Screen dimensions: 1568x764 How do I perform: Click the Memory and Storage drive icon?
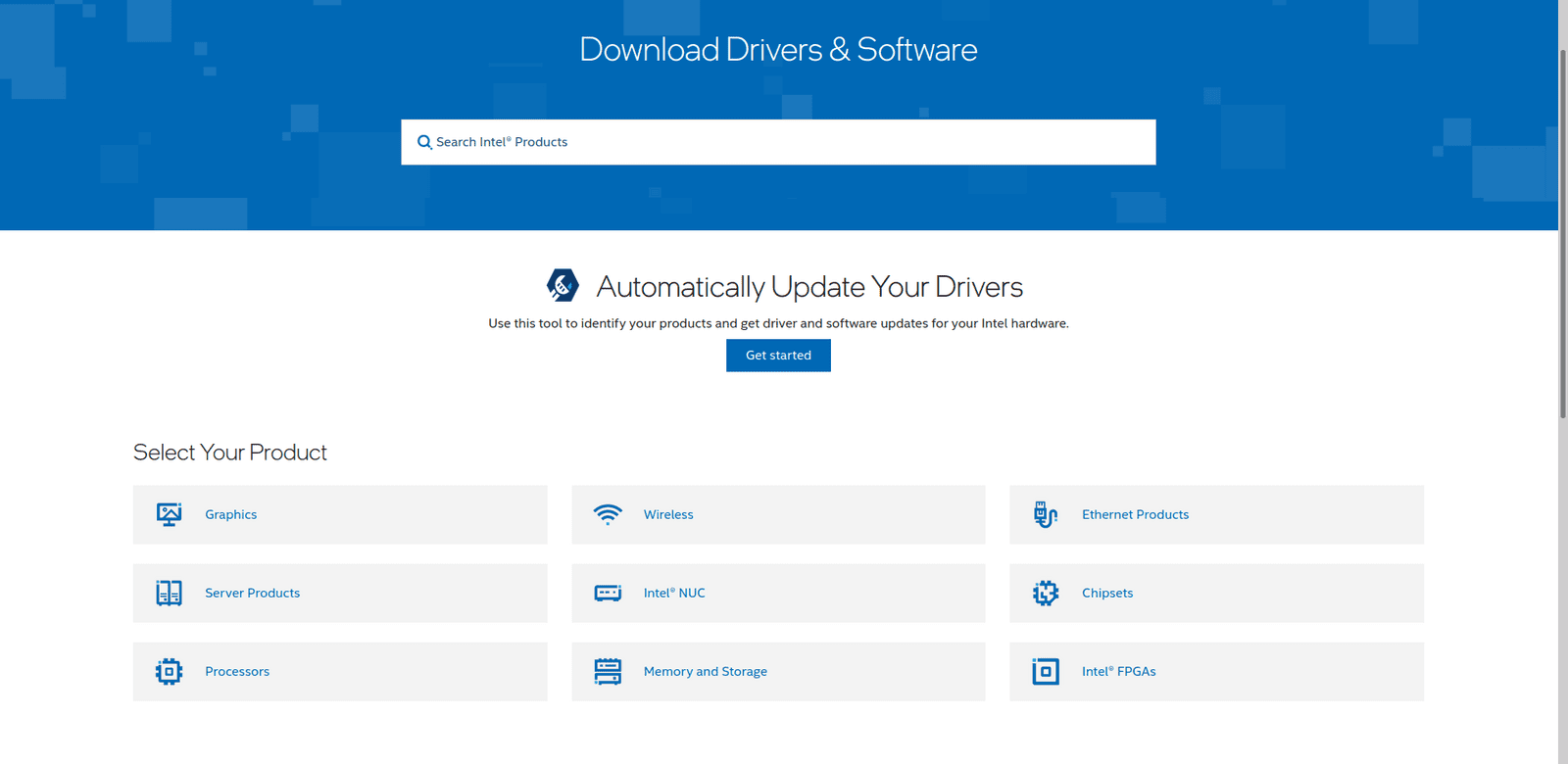[608, 671]
